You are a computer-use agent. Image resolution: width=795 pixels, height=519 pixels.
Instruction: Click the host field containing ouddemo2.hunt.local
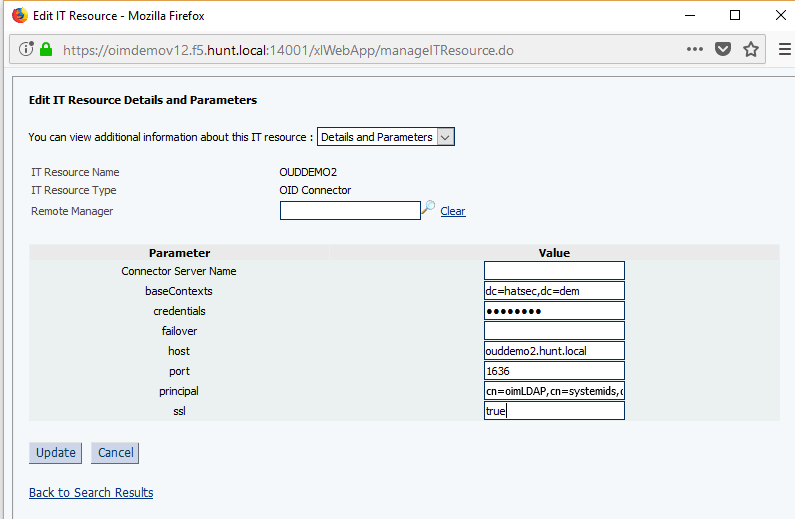(x=554, y=351)
